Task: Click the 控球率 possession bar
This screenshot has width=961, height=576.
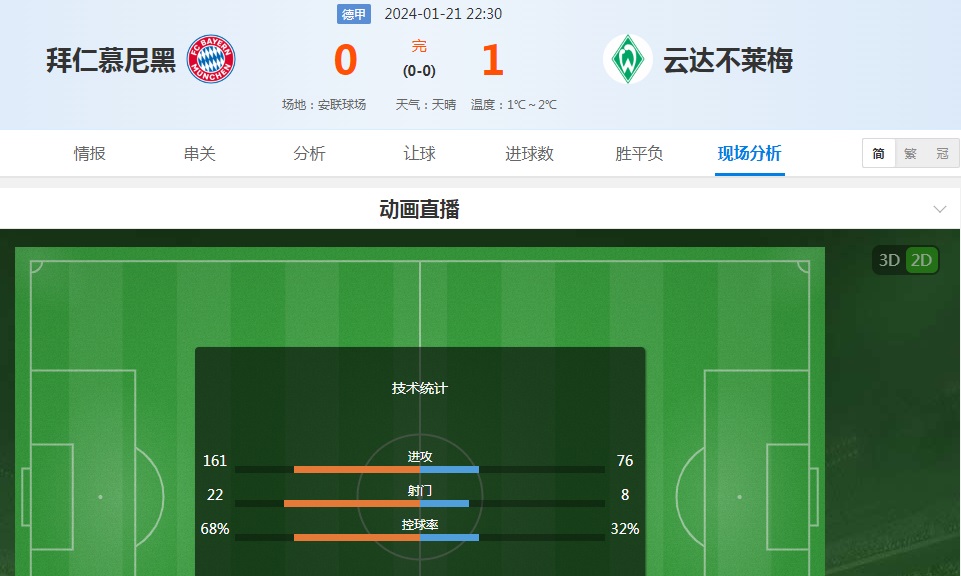Action: pyautogui.click(x=420, y=537)
